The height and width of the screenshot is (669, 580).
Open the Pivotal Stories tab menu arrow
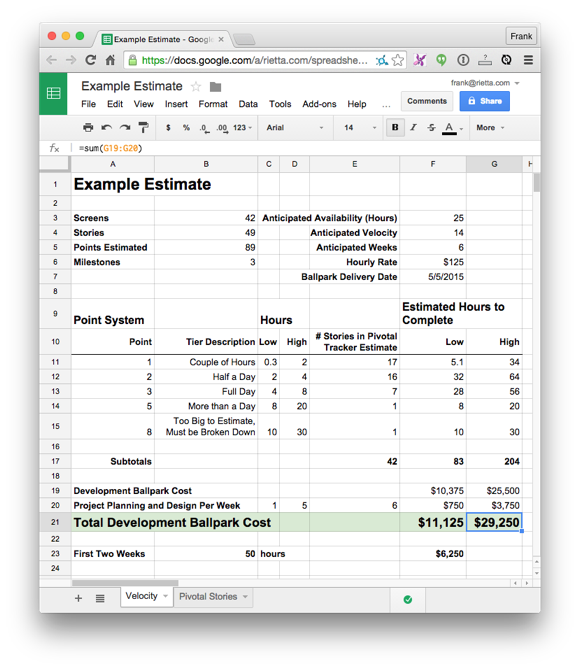(245, 596)
